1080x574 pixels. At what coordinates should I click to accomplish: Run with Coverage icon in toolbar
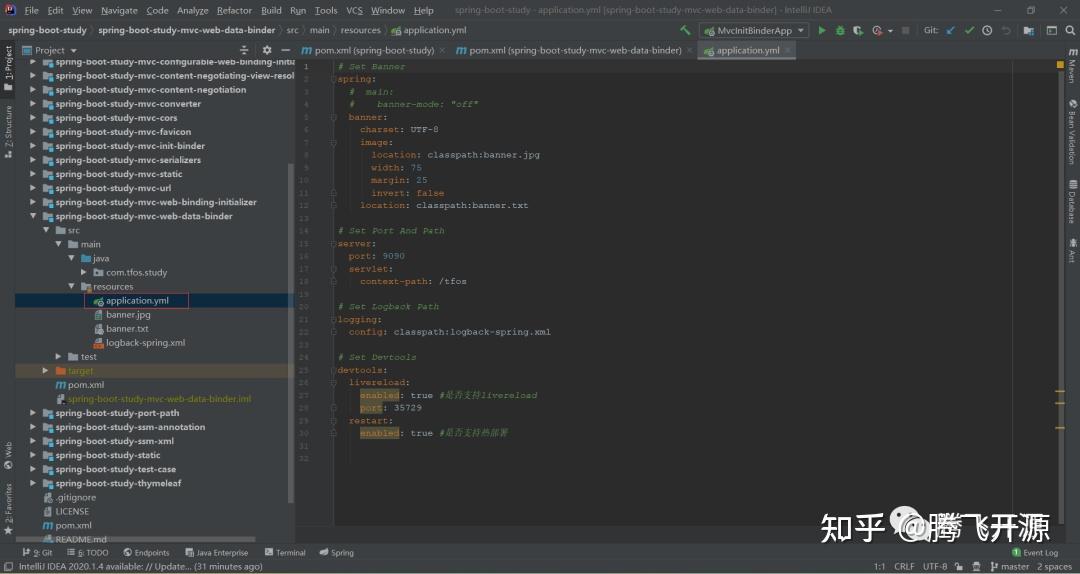[858, 30]
